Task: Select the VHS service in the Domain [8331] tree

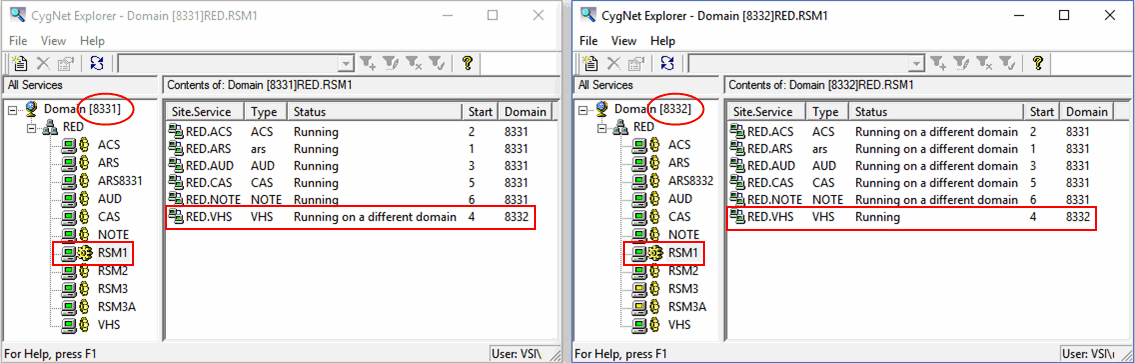Action: pos(109,324)
